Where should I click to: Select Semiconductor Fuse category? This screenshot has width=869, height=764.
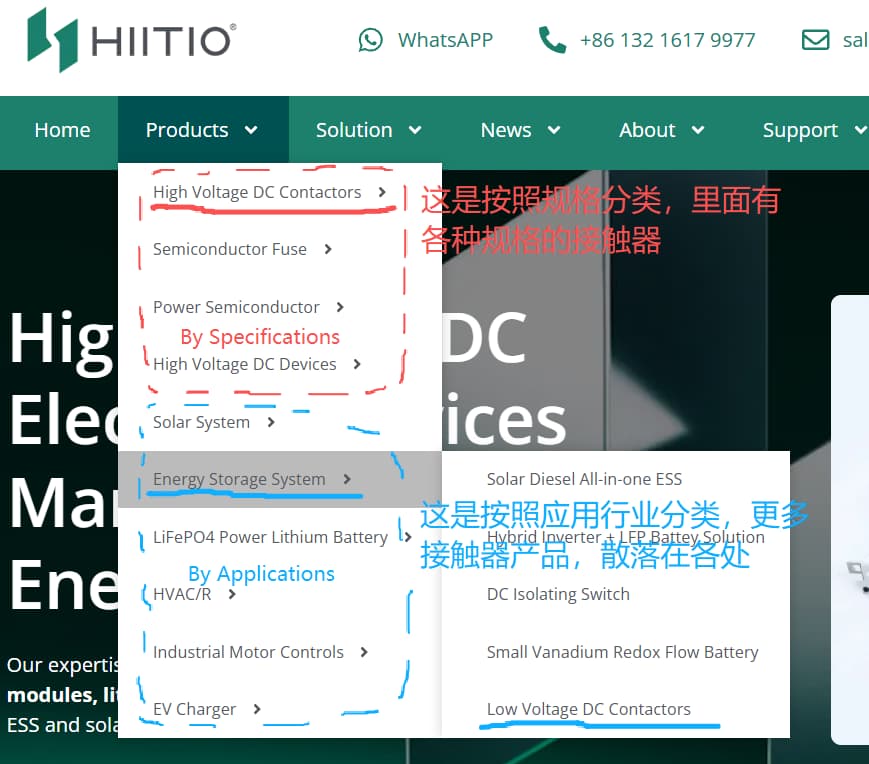(x=229, y=249)
